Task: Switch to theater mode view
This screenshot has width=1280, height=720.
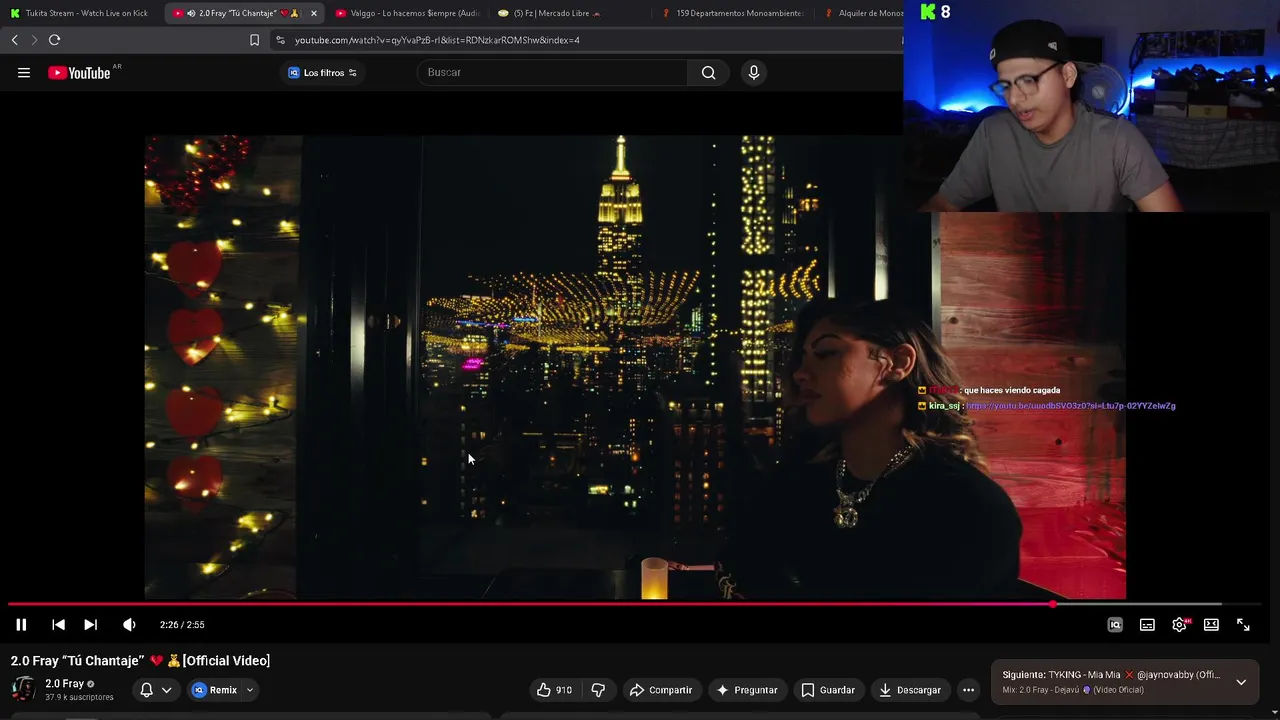Action: [1211, 625]
